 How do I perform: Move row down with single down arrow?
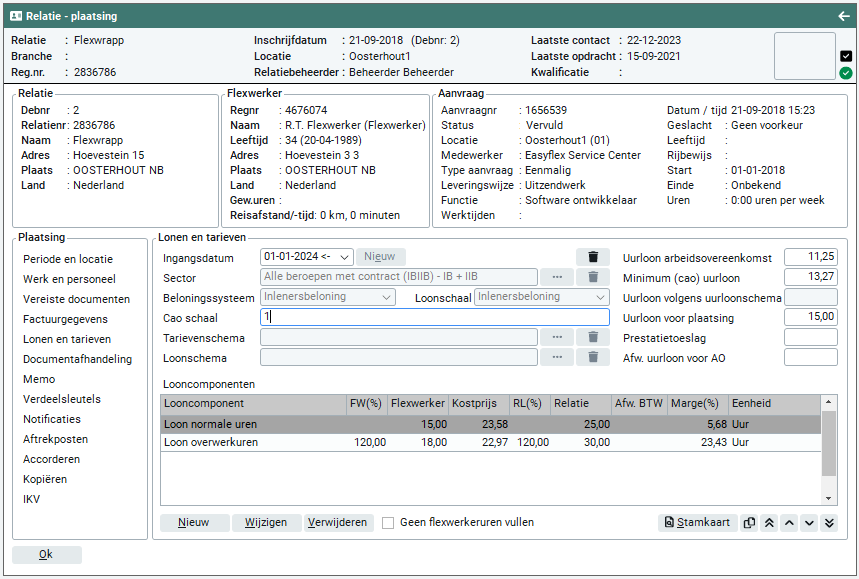click(808, 523)
